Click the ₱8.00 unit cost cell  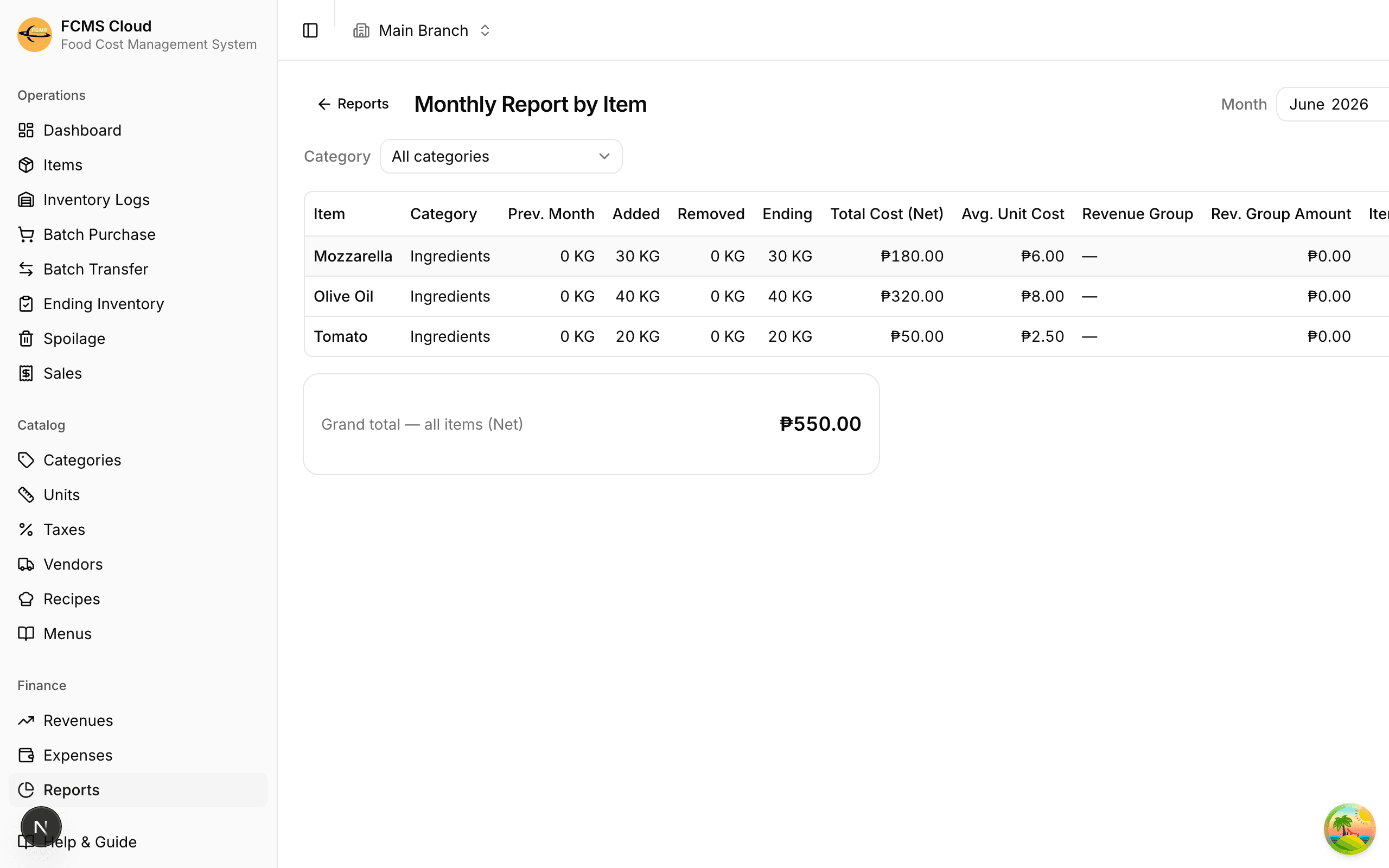click(1042, 296)
